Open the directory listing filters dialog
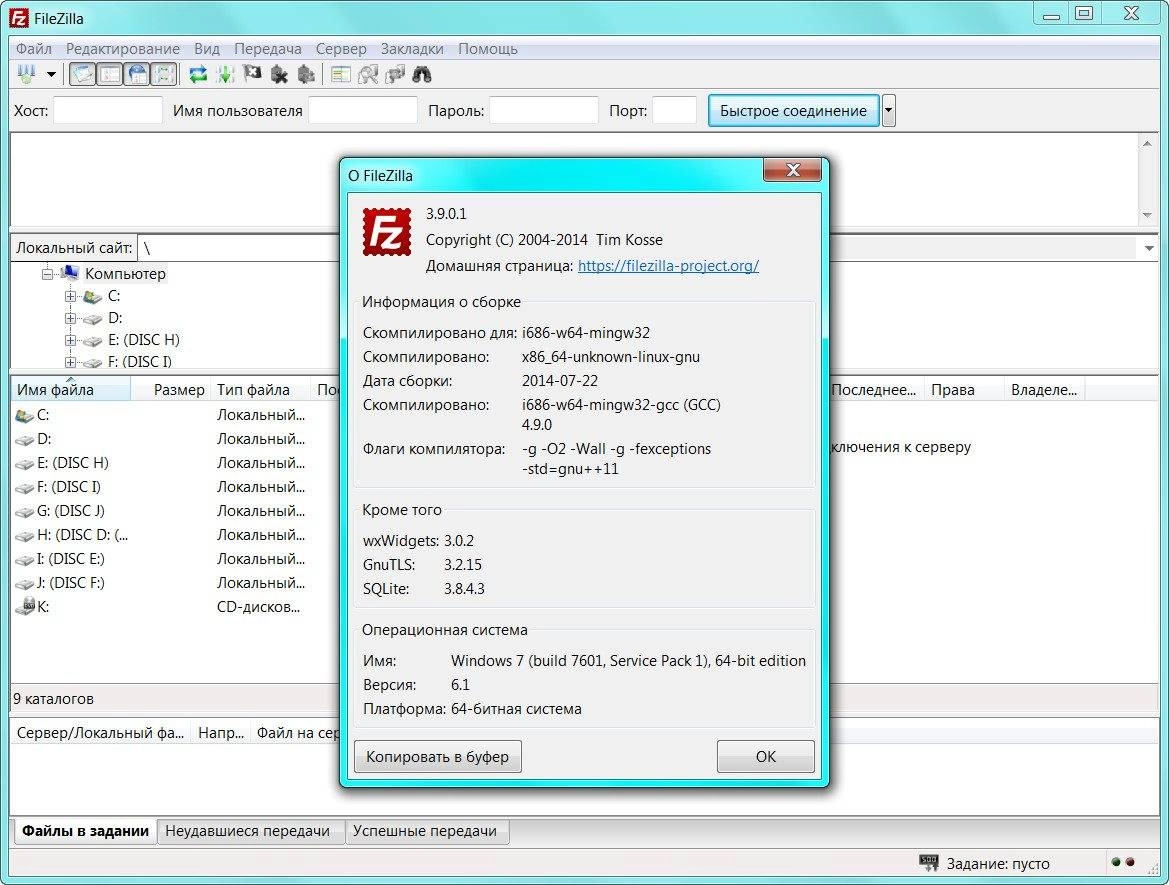The height and width of the screenshot is (885, 1169). 341,75
